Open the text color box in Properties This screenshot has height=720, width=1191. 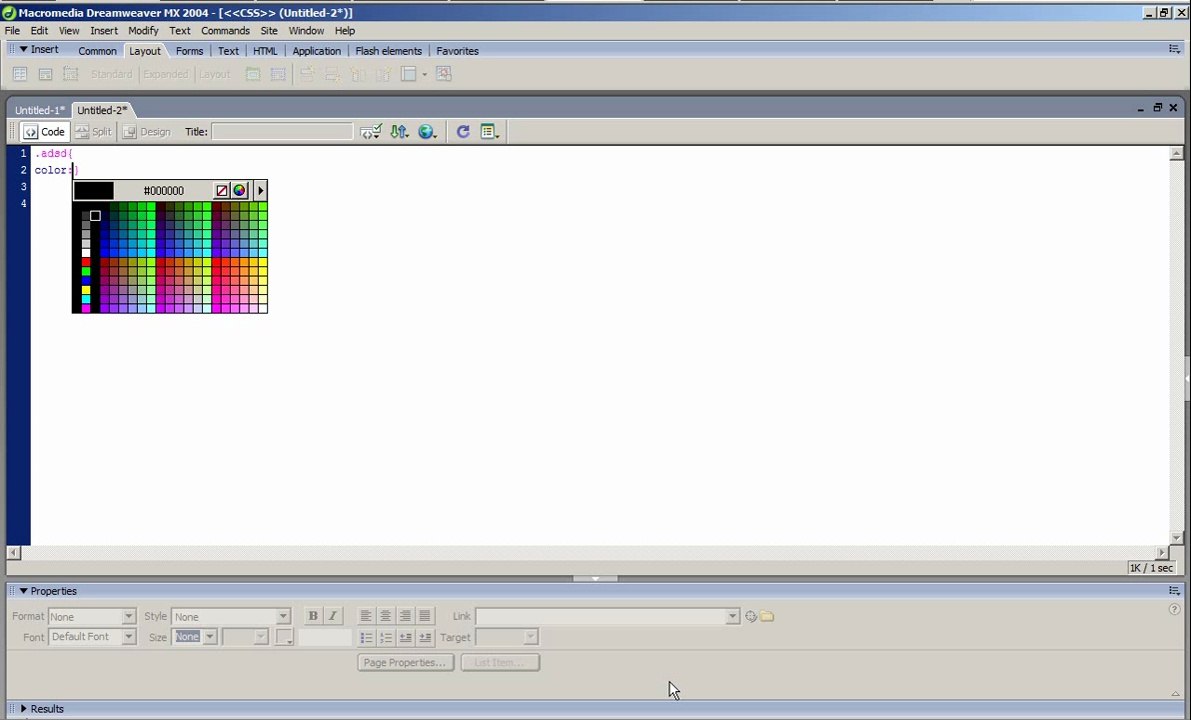pos(284,636)
